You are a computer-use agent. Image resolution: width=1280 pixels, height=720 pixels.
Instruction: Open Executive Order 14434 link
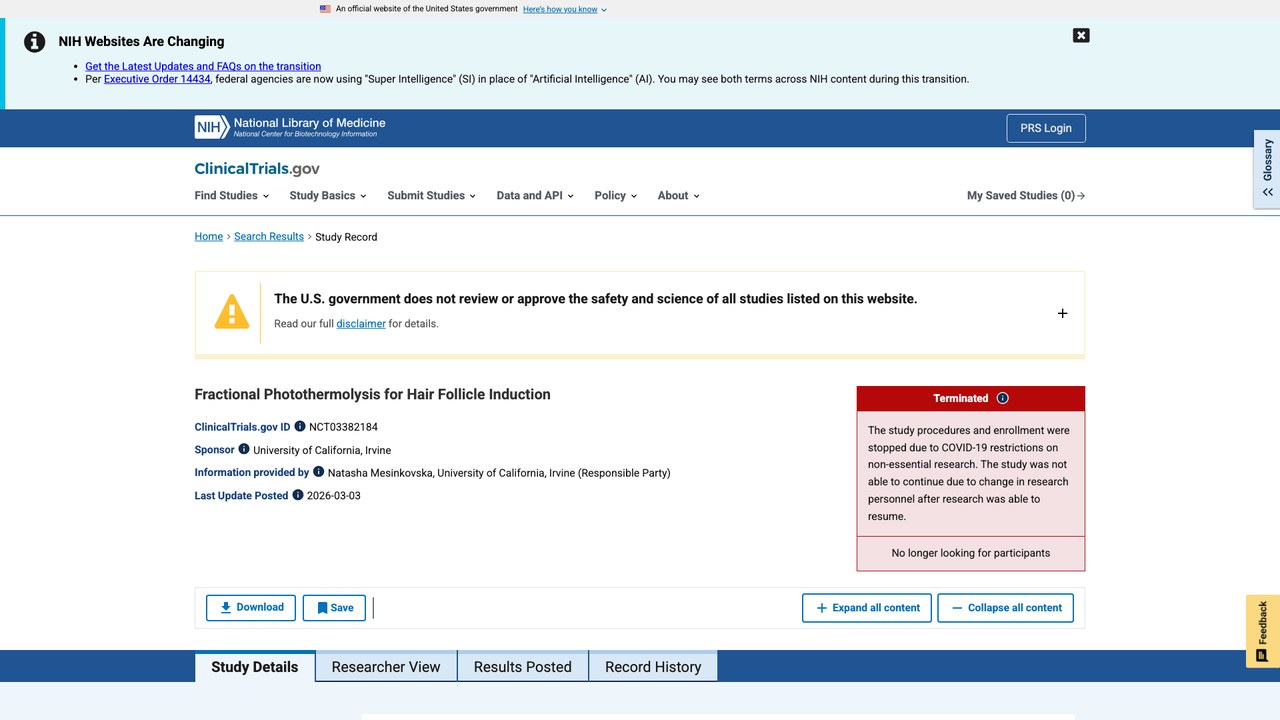click(157, 79)
